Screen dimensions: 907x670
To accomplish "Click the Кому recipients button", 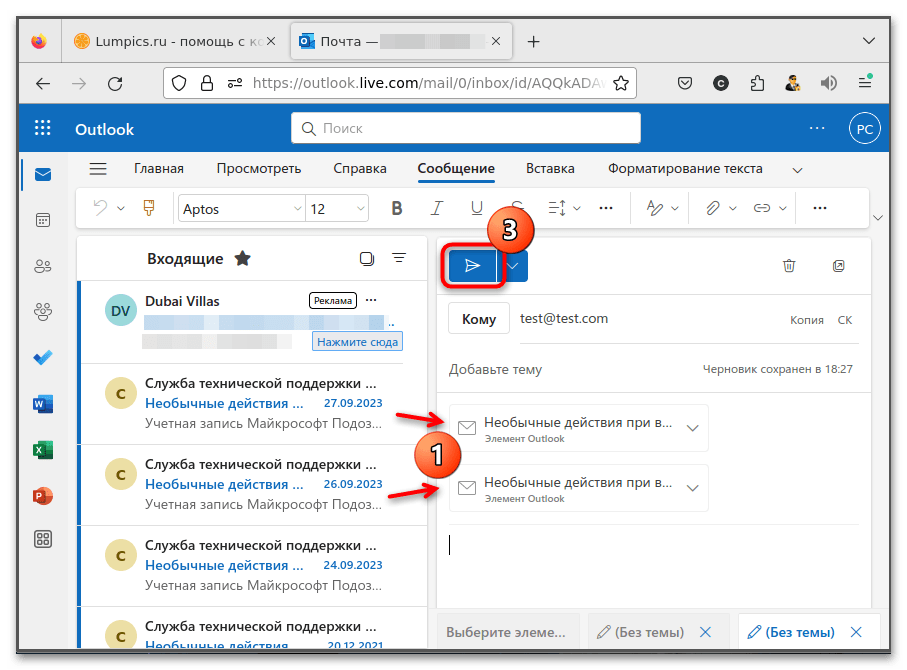I will tap(478, 320).
